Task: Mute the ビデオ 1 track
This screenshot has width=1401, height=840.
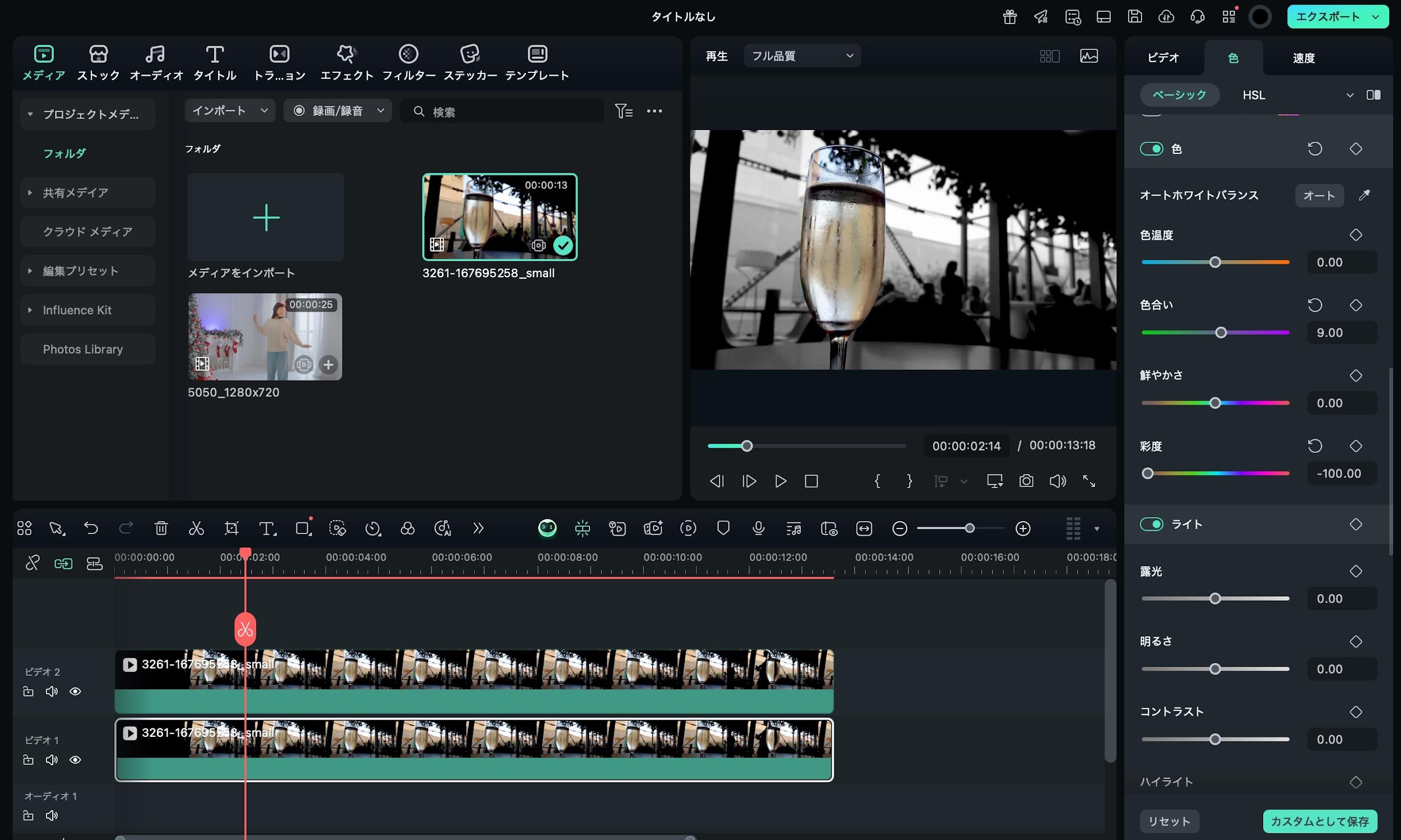Action: (x=52, y=760)
